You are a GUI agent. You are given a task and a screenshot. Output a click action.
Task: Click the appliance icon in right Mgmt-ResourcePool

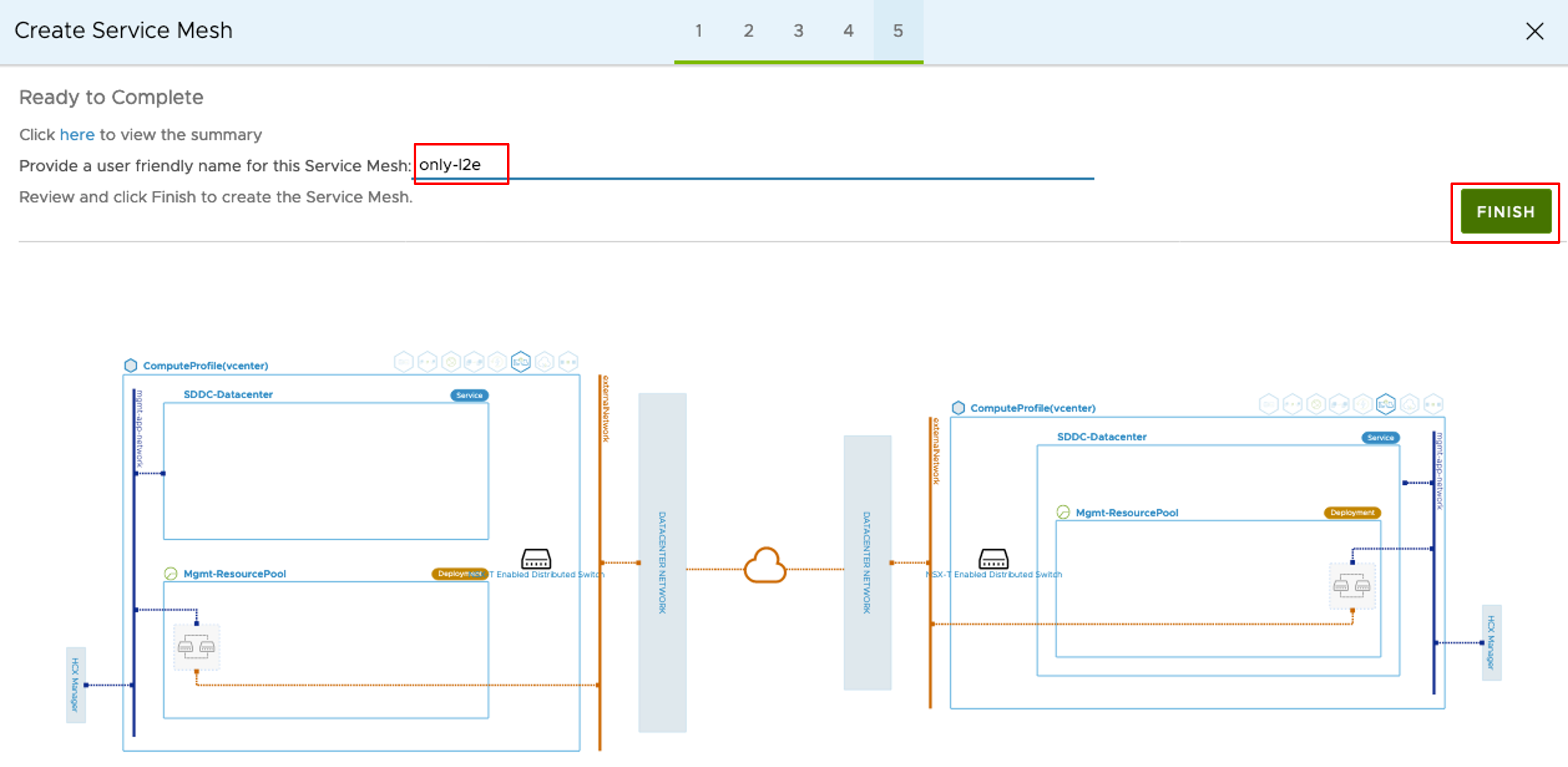tap(1352, 585)
